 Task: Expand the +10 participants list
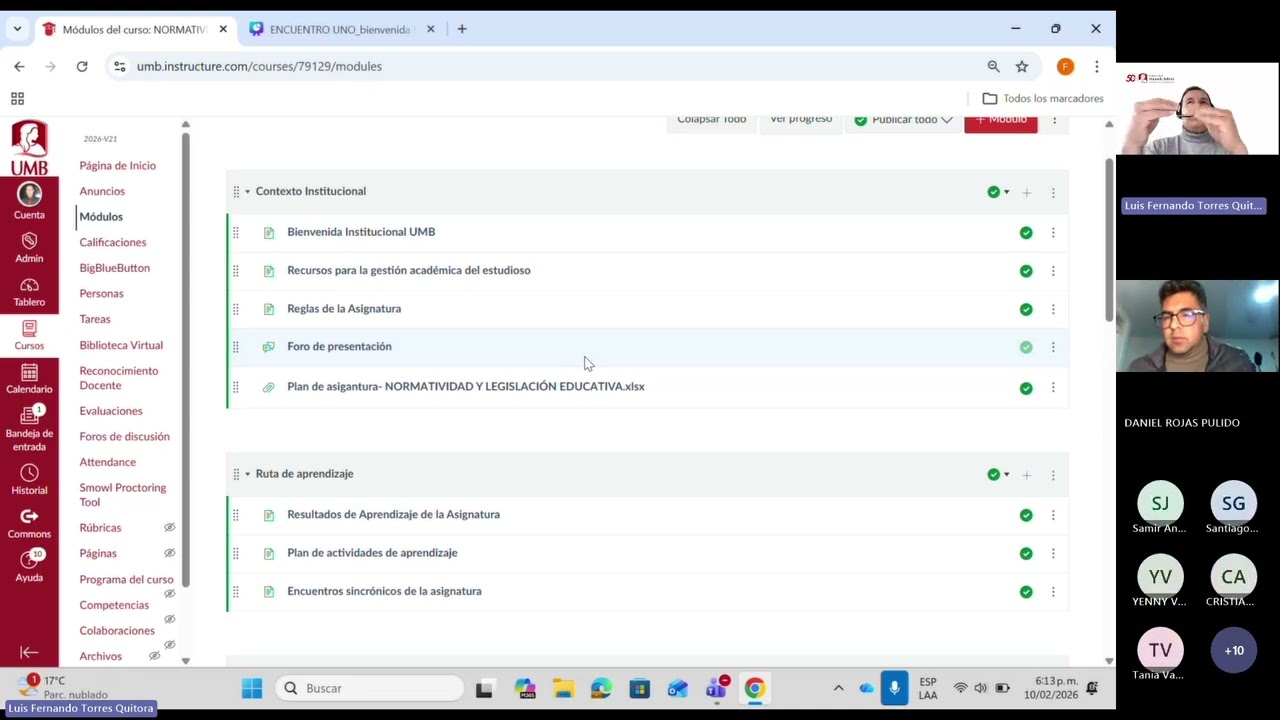pos(1234,650)
